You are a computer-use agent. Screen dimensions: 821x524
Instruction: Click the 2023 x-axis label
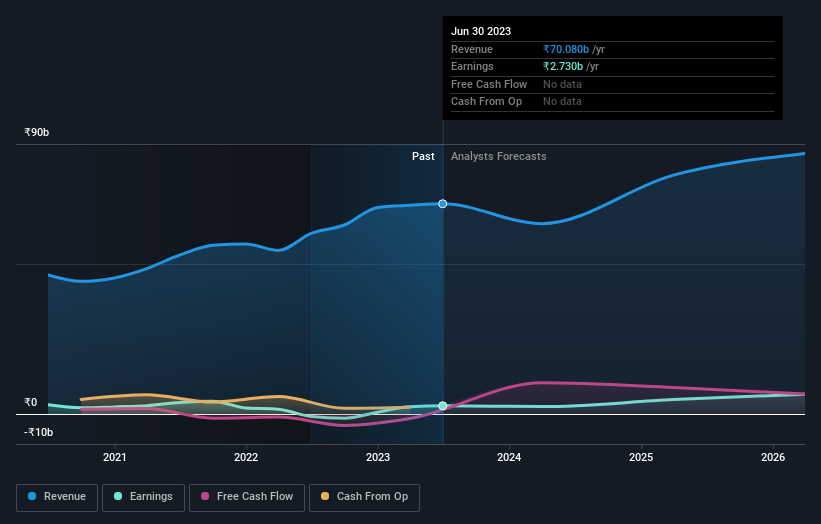tap(378, 458)
